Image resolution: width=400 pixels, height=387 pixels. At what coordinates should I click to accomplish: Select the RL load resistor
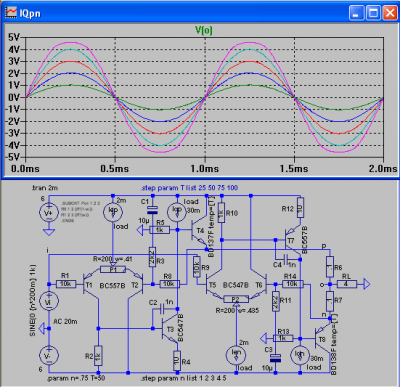click(347, 284)
